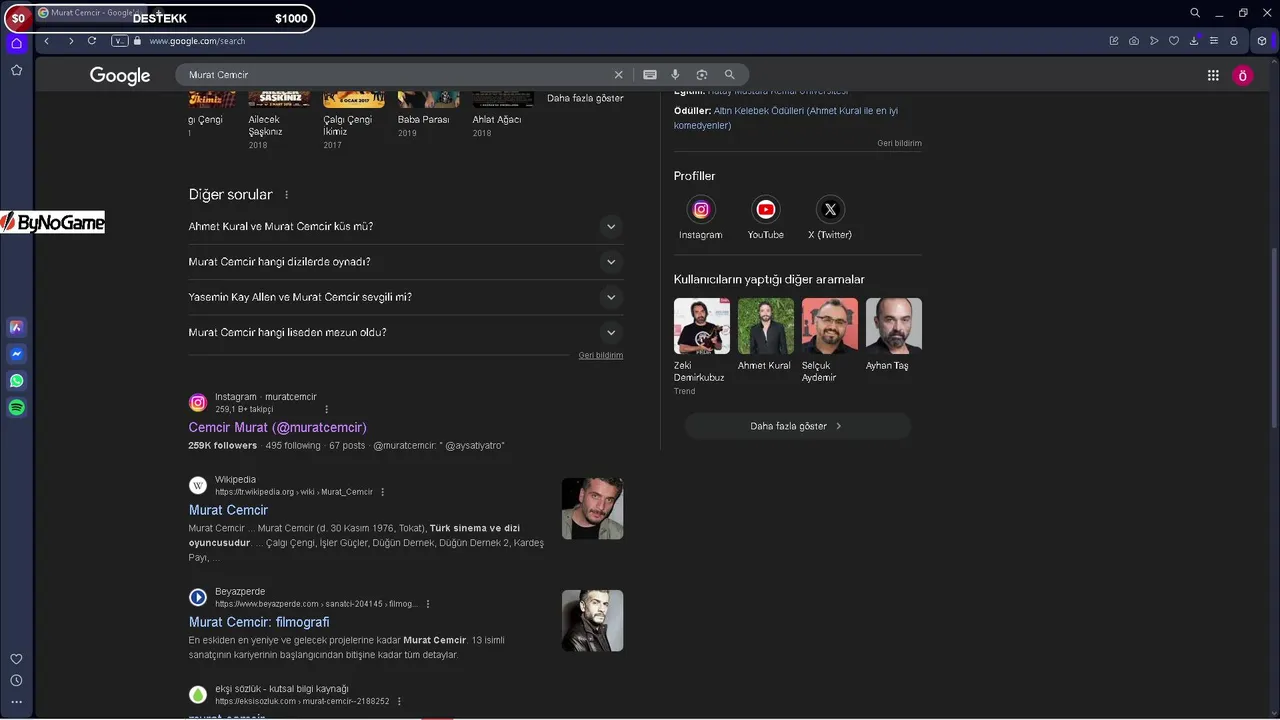Open three-dot menu beside ekşi sözlük URL
This screenshot has width=1280, height=720.
[x=399, y=701]
